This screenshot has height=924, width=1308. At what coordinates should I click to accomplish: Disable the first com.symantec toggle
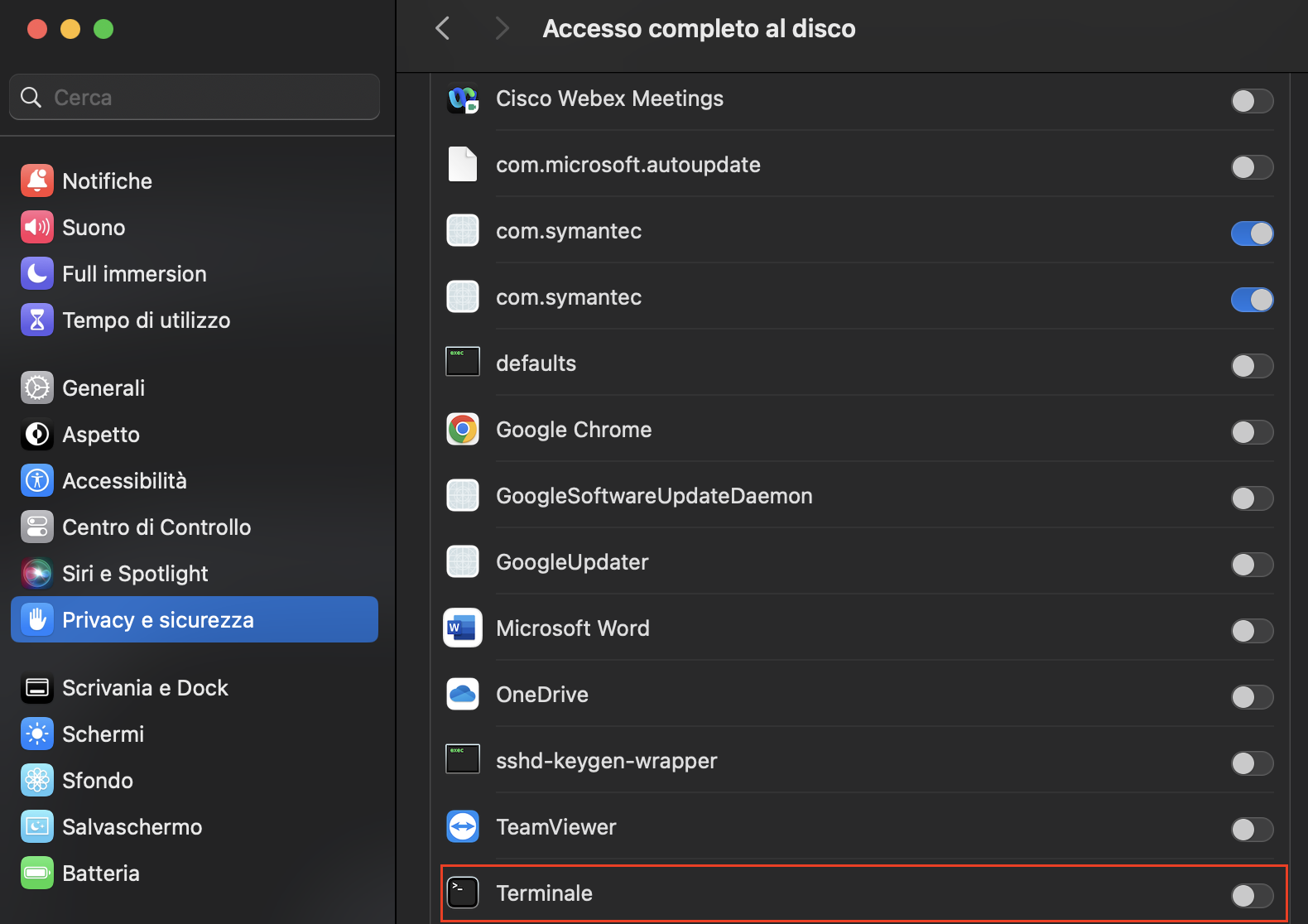[x=1251, y=233]
